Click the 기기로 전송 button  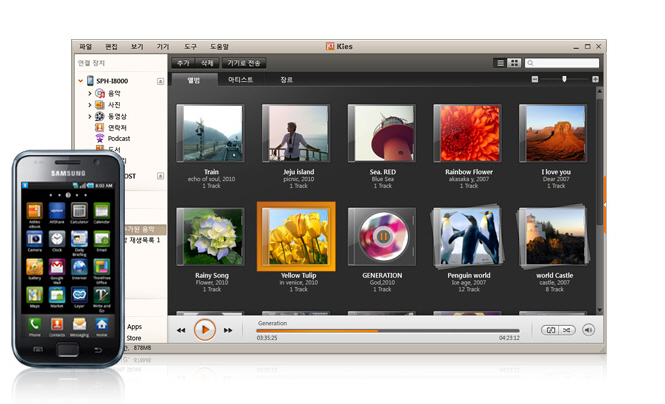pyautogui.click(x=244, y=62)
